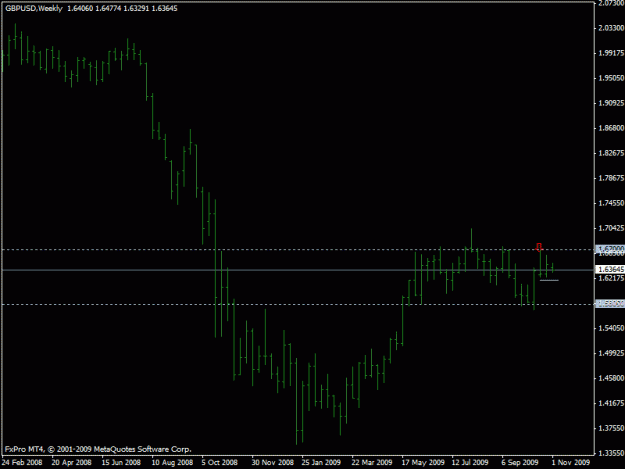Click the 20 Apr 2008 date label

(x=72, y=463)
